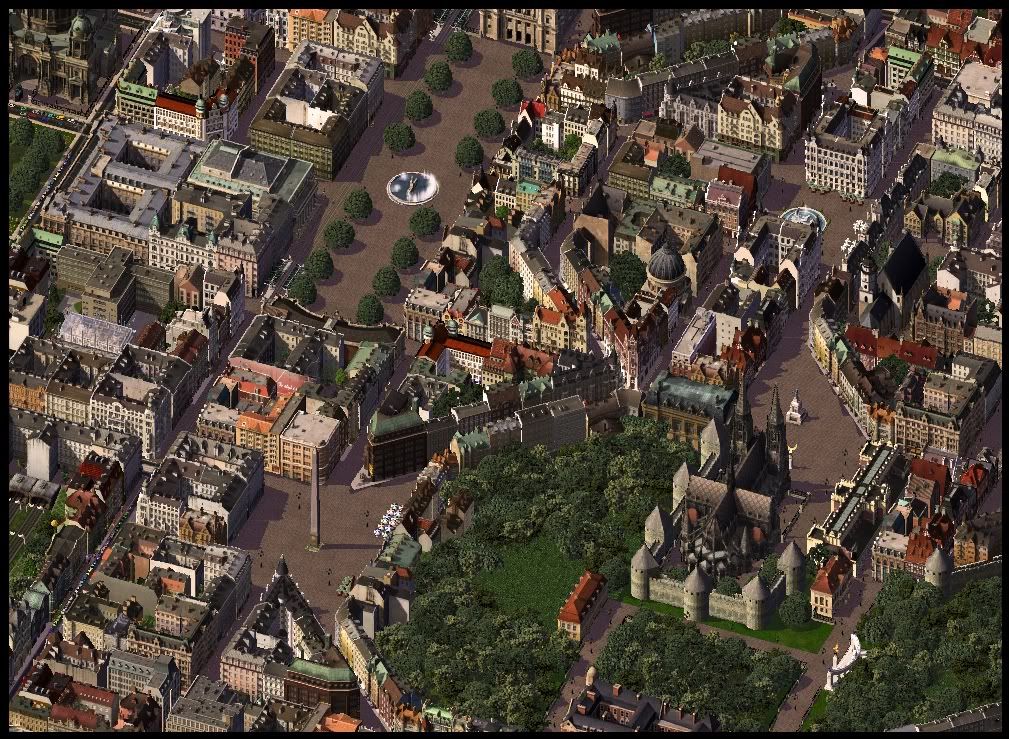Select the small blue fountain in the right square
This screenshot has height=739, width=1009.
pyautogui.click(x=803, y=218)
